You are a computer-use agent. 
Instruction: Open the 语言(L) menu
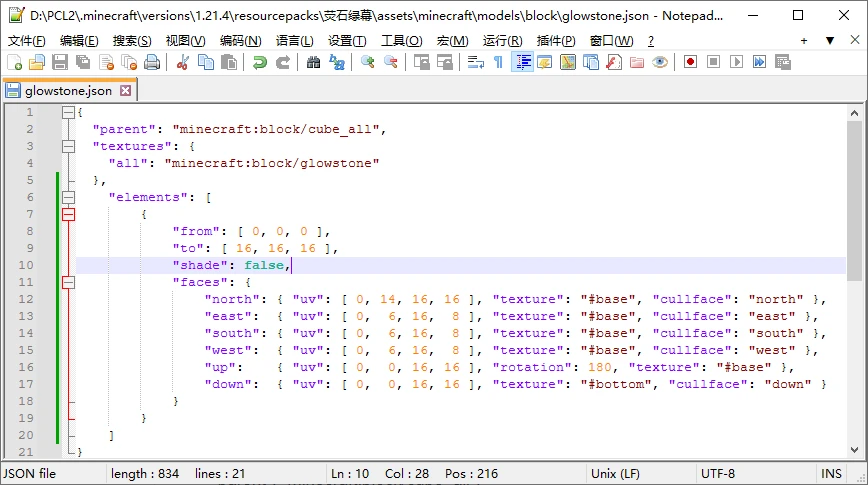coord(294,40)
